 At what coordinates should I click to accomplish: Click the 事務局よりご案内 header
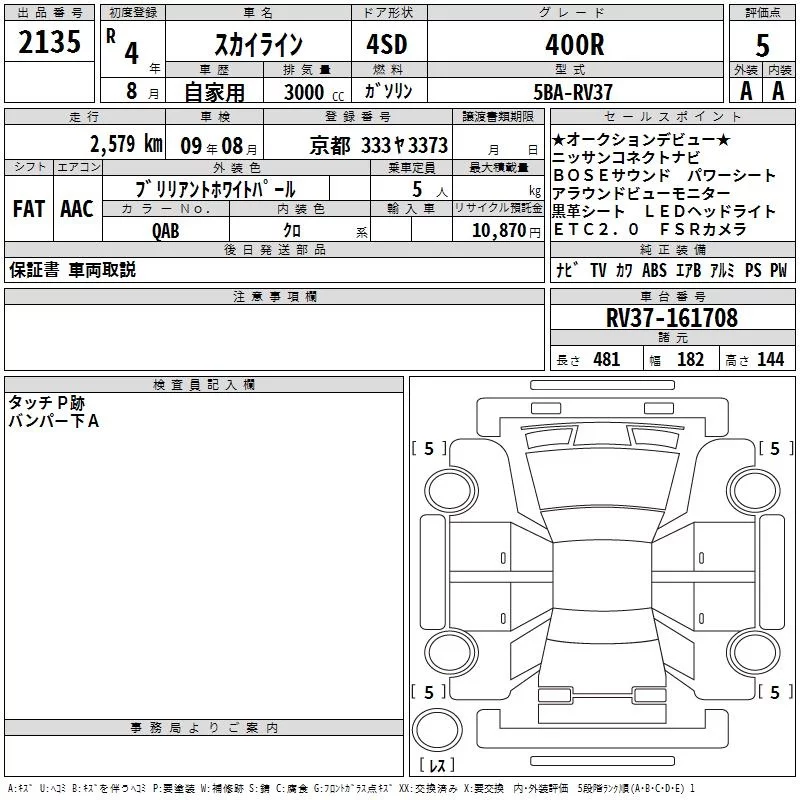point(204,728)
